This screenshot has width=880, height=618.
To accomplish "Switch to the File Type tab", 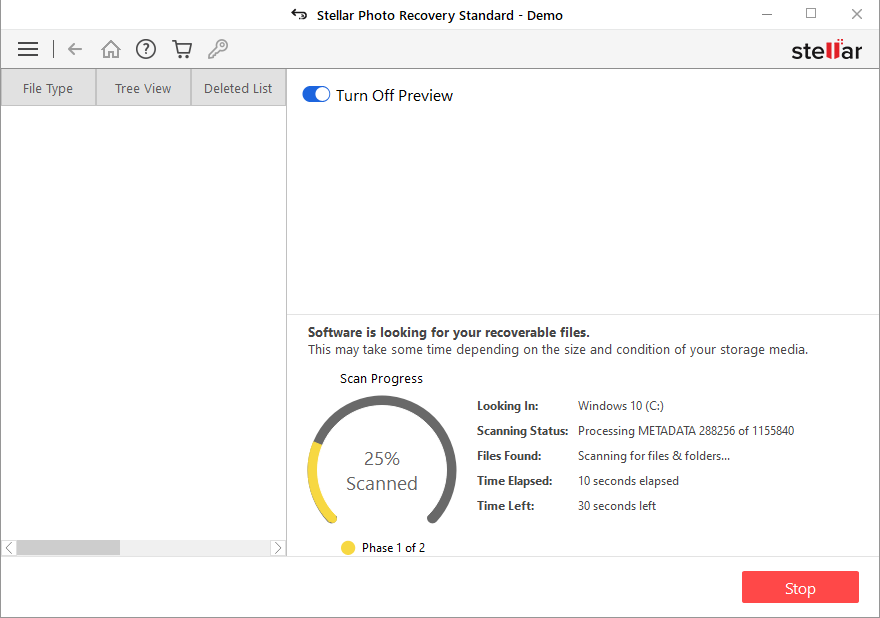I will (x=48, y=88).
